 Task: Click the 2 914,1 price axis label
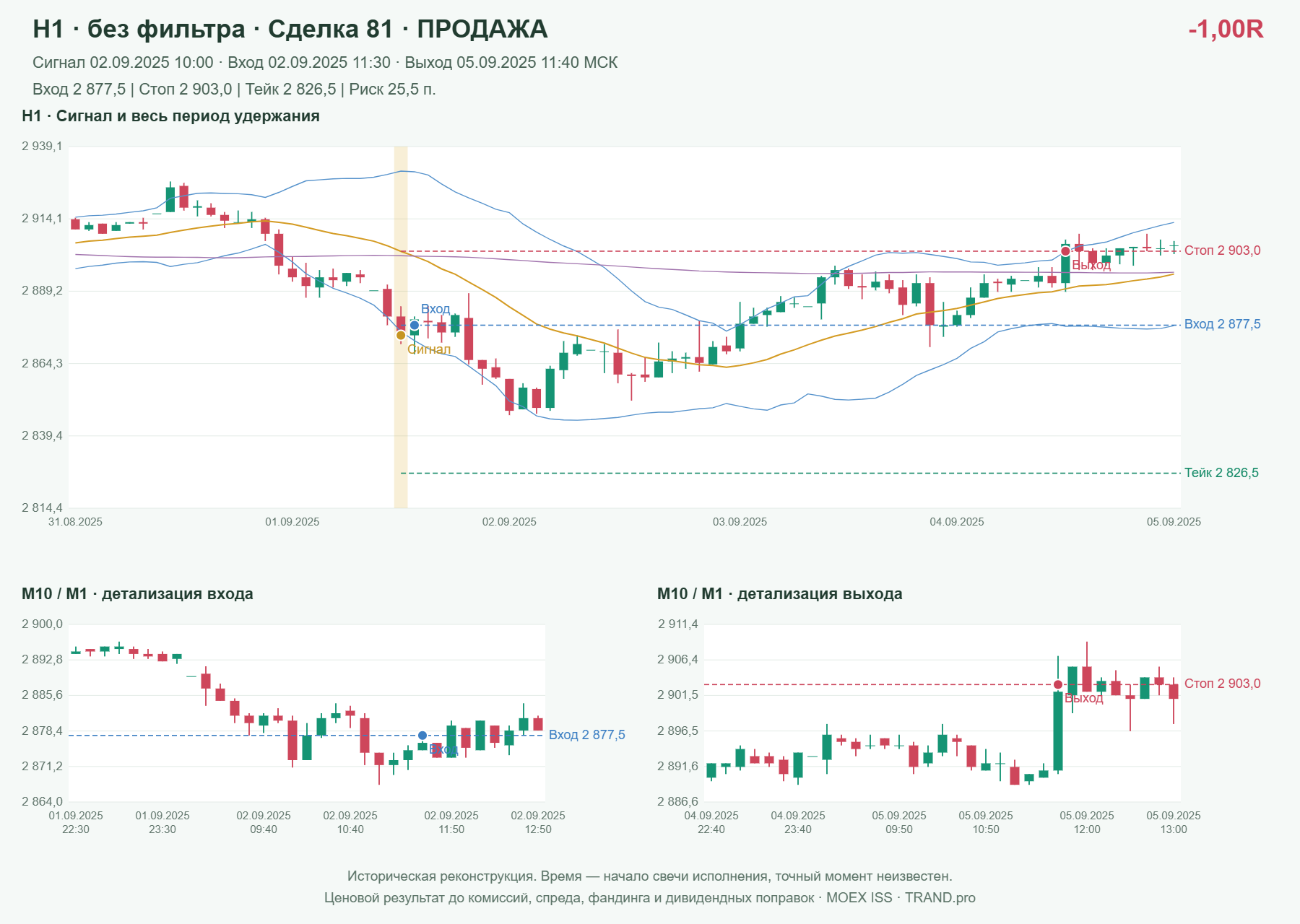pyautogui.click(x=42, y=219)
